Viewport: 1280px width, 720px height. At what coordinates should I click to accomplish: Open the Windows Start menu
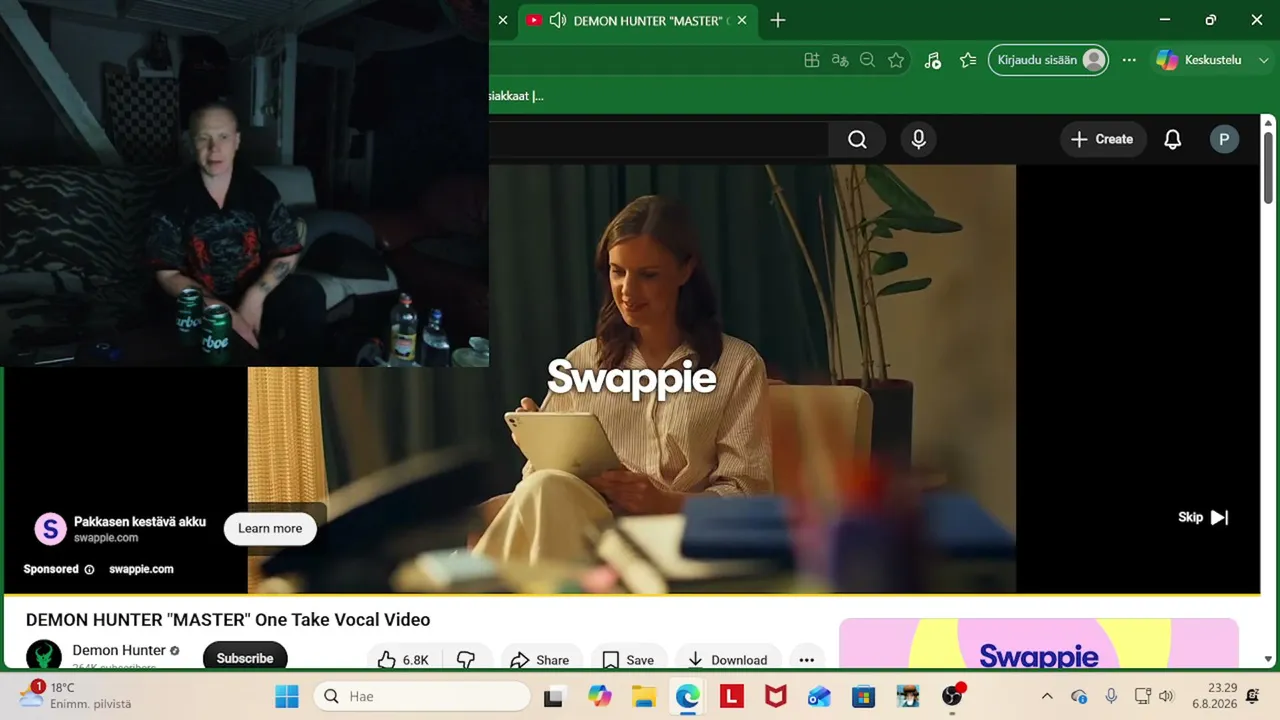pyautogui.click(x=287, y=696)
